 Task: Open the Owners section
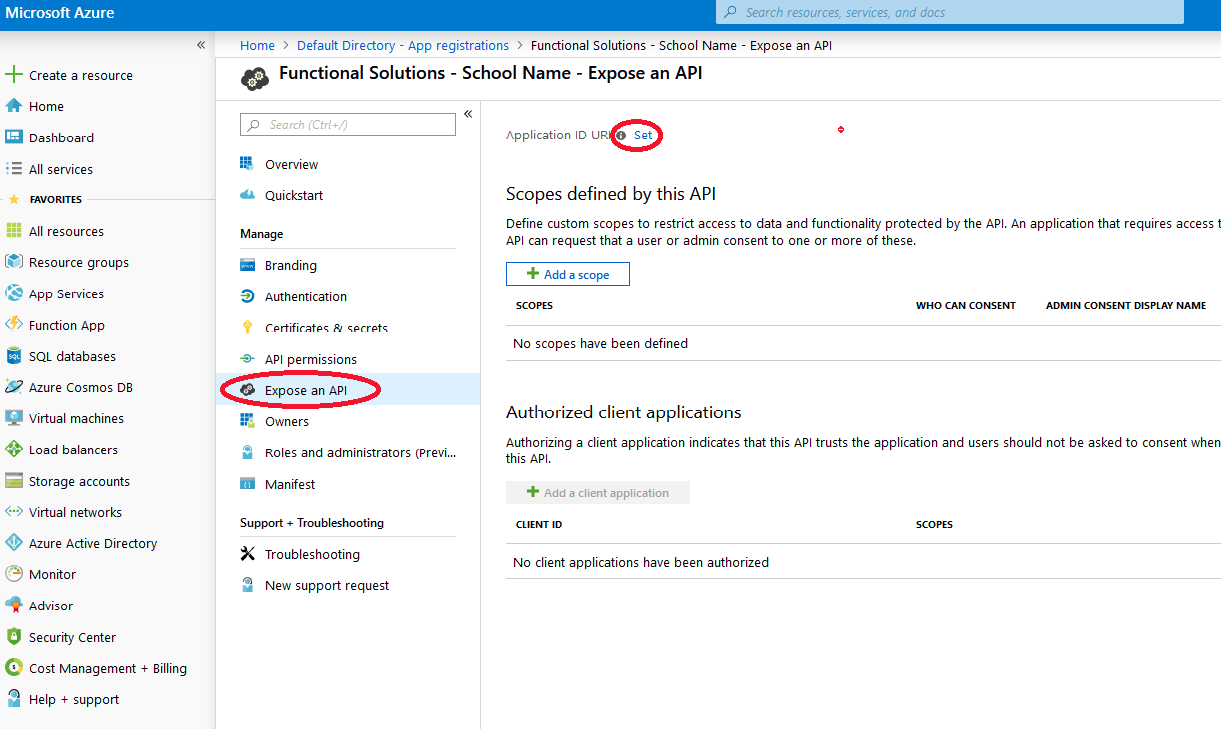(287, 421)
